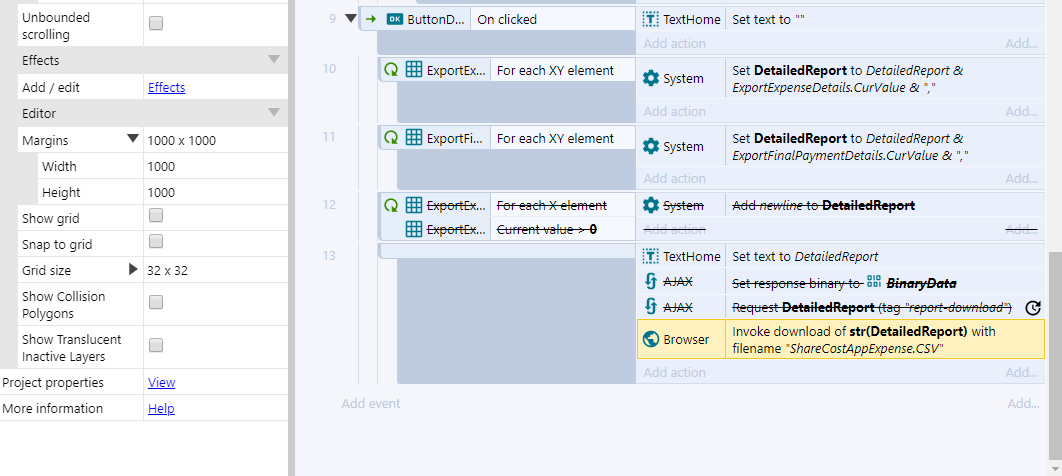Open the Effects link

(x=167, y=87)
